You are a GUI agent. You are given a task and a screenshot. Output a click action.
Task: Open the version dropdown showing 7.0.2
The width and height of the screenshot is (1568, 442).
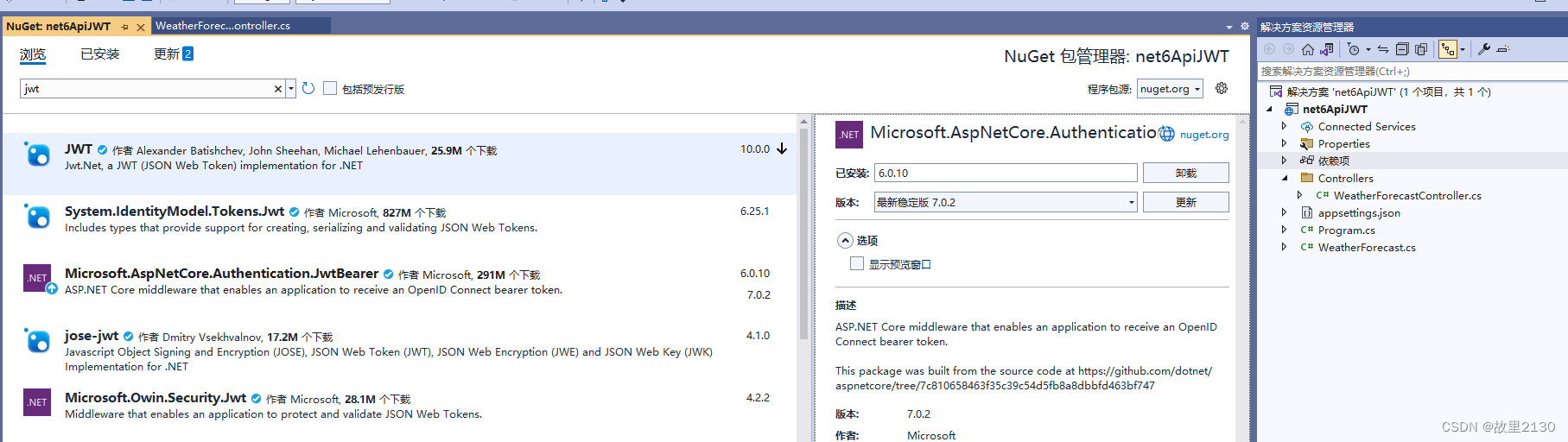click(x=1006, y=202)
